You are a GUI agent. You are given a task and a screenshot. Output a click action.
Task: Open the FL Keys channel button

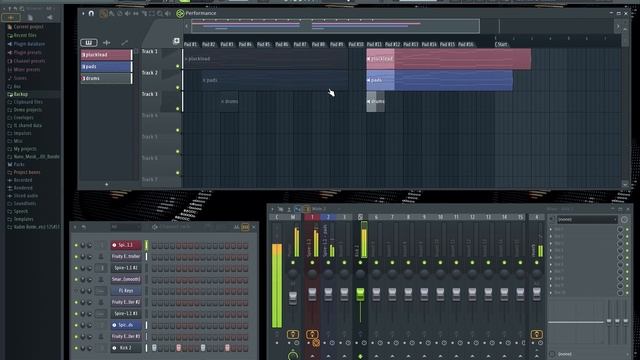click(126, 291)
